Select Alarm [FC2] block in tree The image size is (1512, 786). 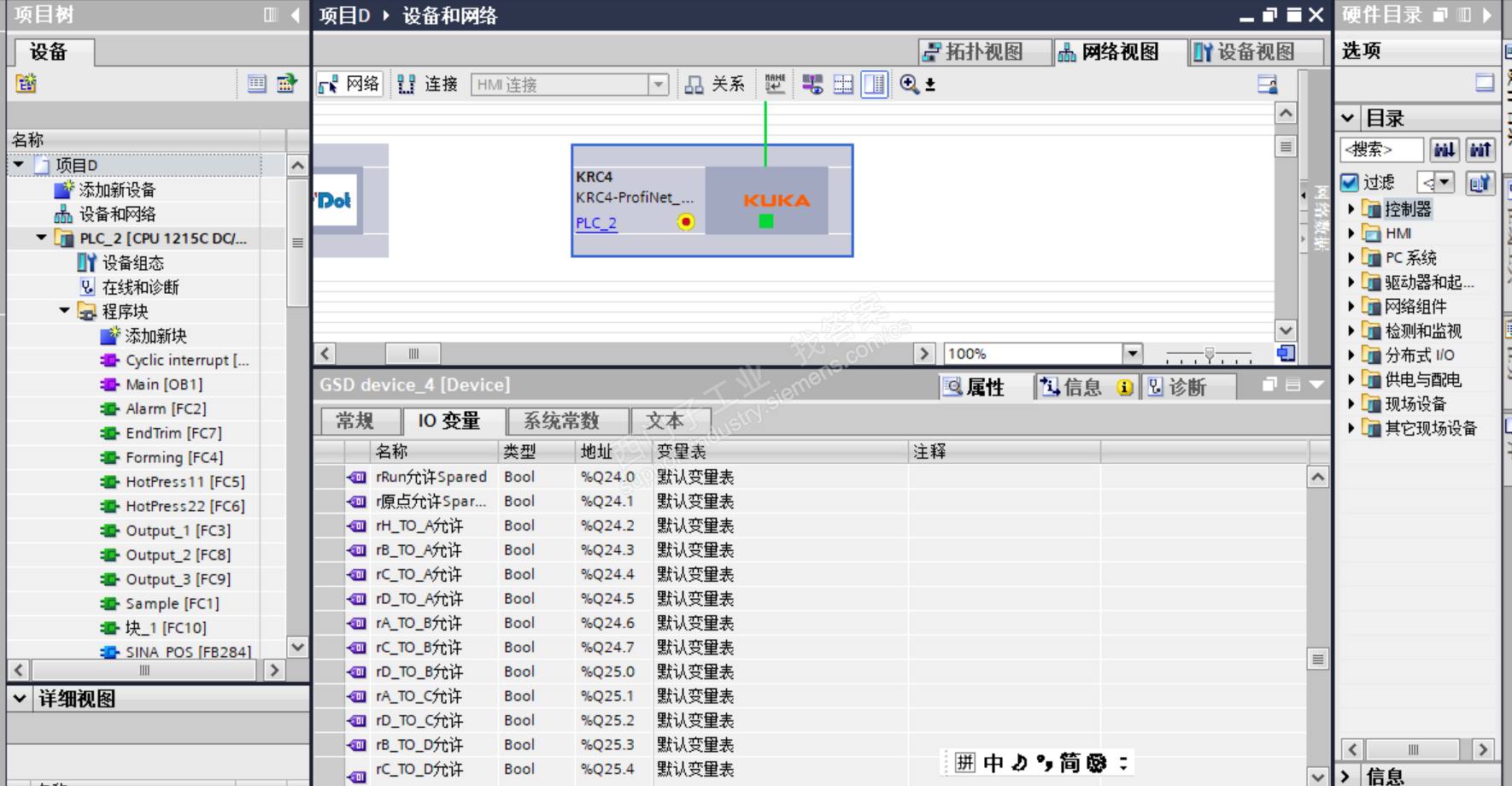[166, 408]
